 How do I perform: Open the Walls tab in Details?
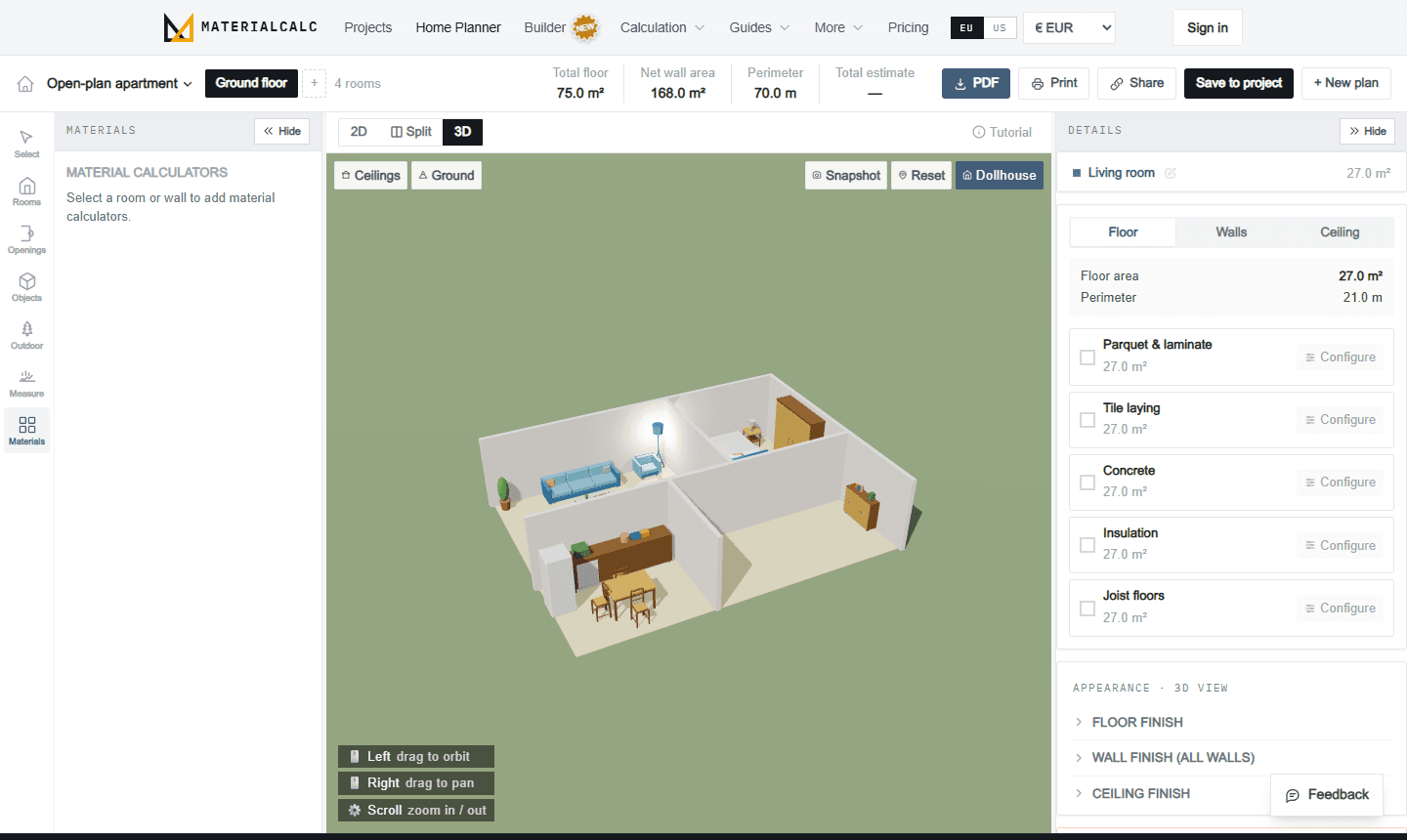(x=1231, y=232)
